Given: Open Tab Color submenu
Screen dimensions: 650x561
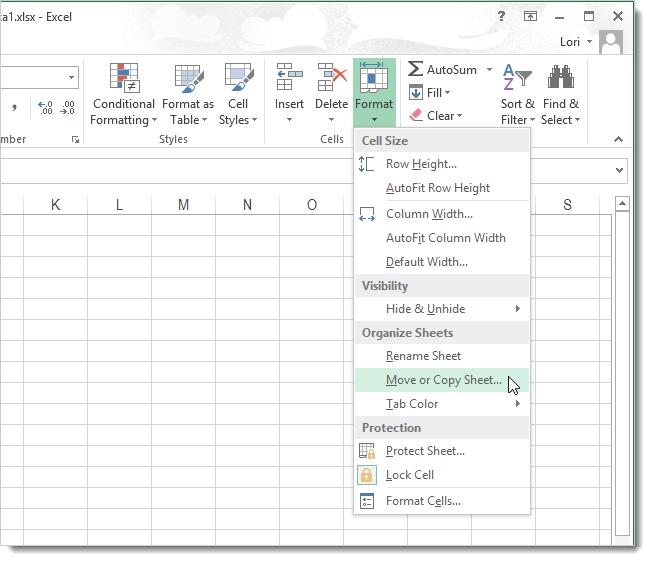Looking at the screenshot, I should tap(442, 404).
